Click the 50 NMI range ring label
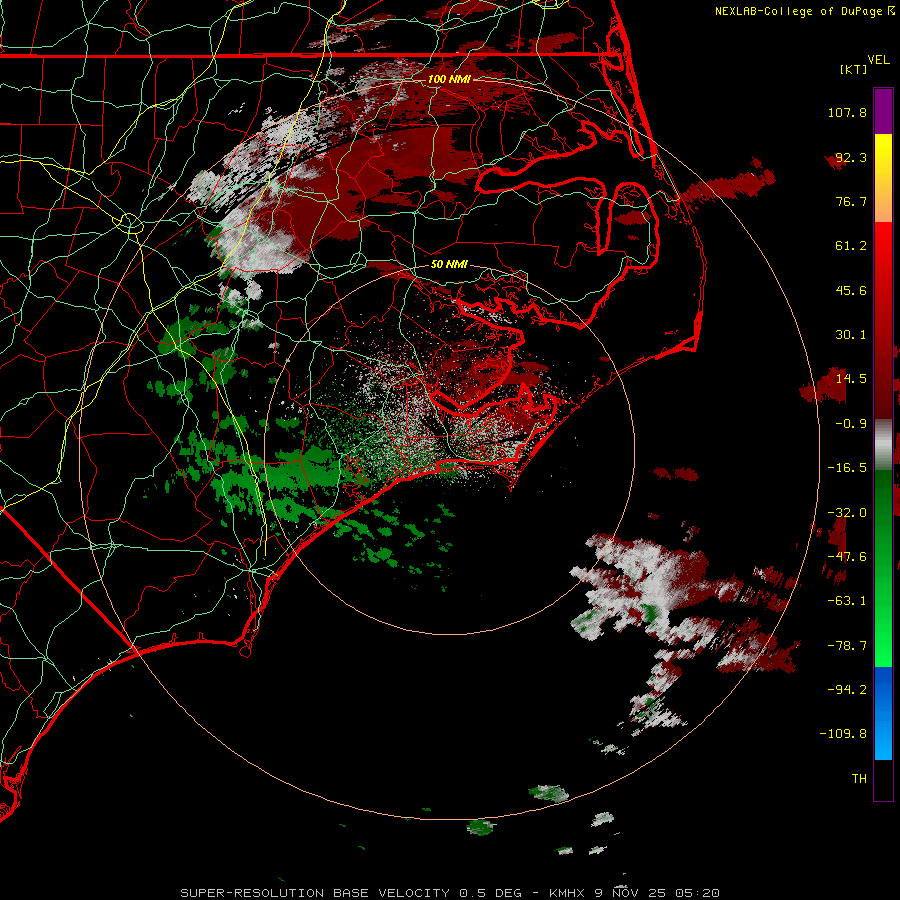The width and height of the screenshot is (900, 900). click(x=449, y=264)
